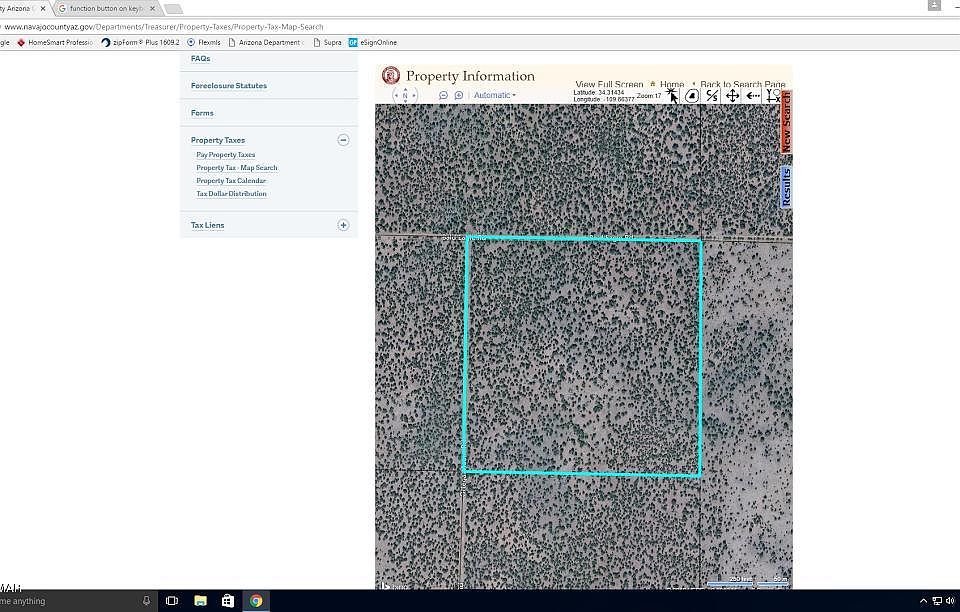Open the Automatic map type dropdown
The height and width of the screenshot is (612, 960).
tap(495, 95)
